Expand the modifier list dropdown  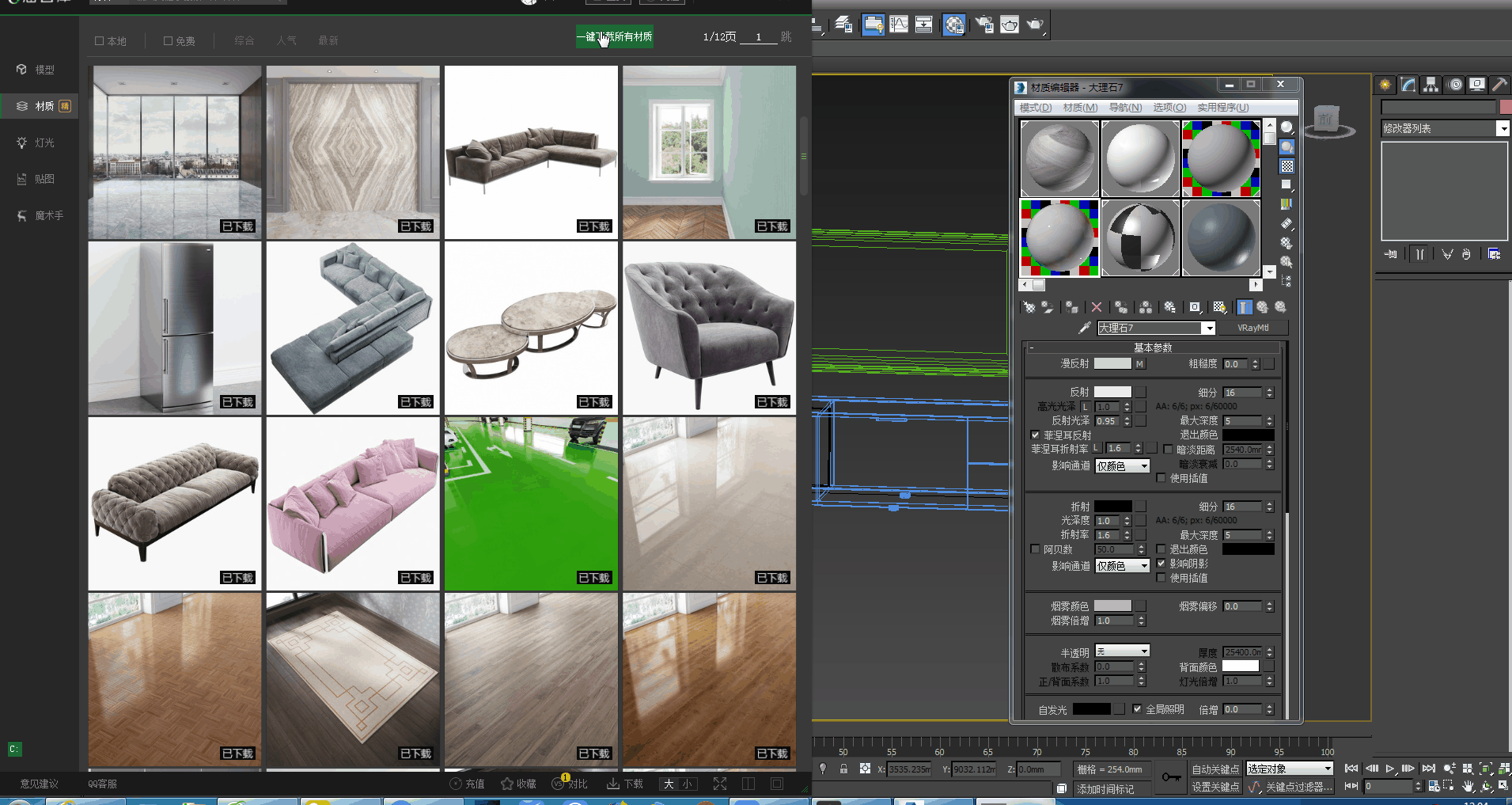1503,128
